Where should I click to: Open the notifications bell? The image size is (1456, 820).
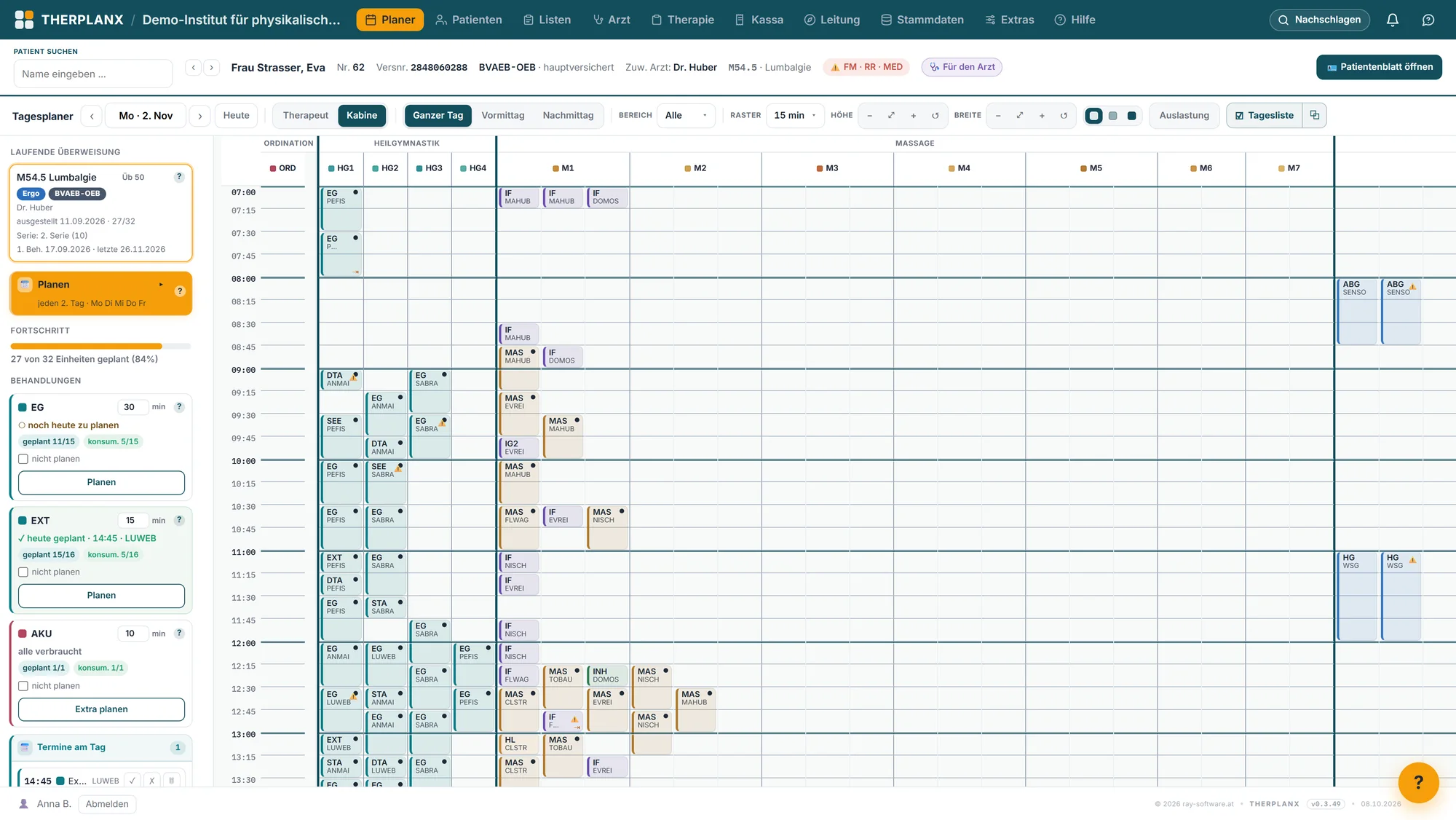click(x=1392, y=20)
